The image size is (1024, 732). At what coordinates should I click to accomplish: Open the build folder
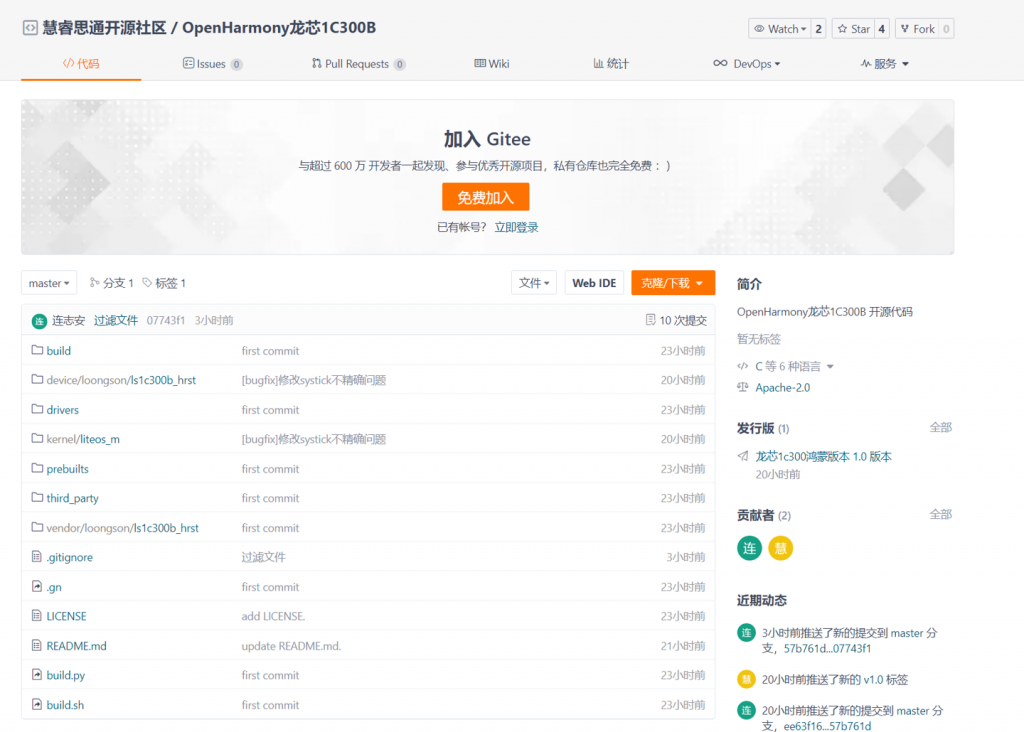[57, 351]
